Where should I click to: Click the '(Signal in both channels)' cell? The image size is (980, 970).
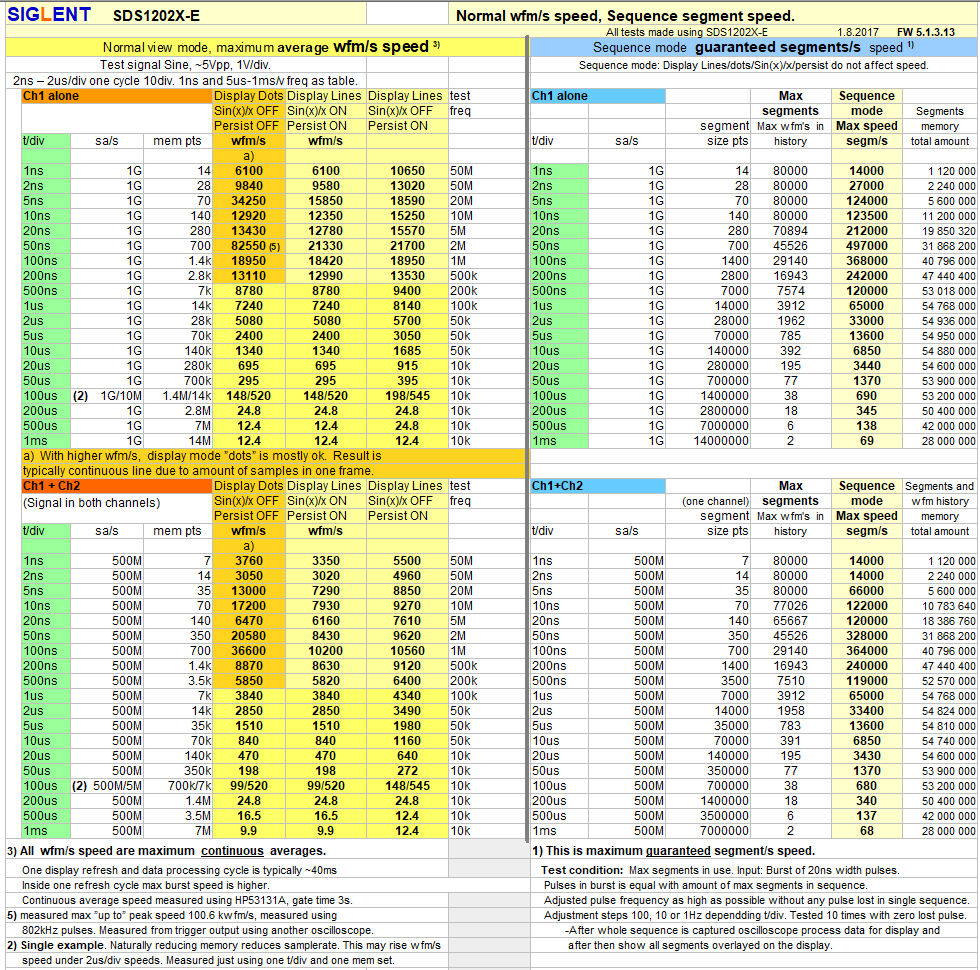pyautogui.click(x=91, y=502)
